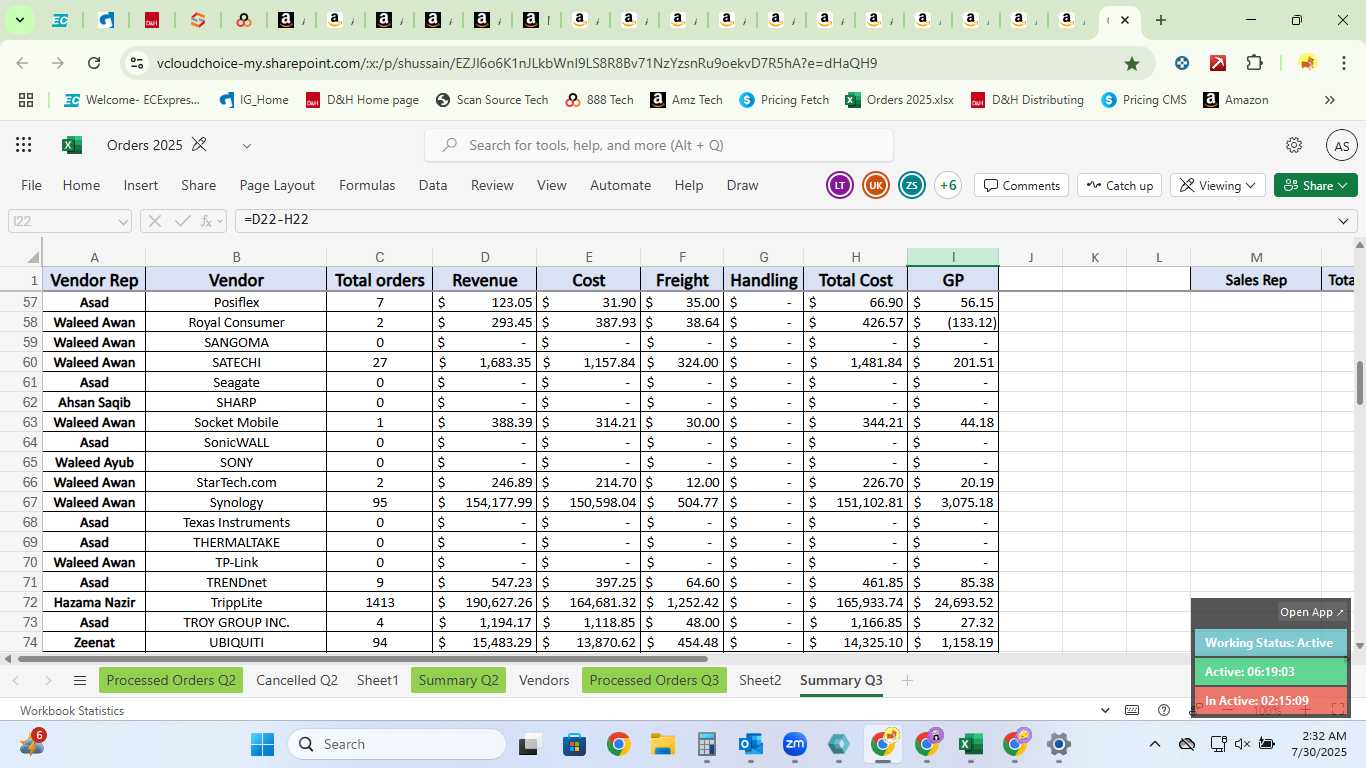
Task: Open the Excel settings gear
Action: click(x=1294, y=145)
